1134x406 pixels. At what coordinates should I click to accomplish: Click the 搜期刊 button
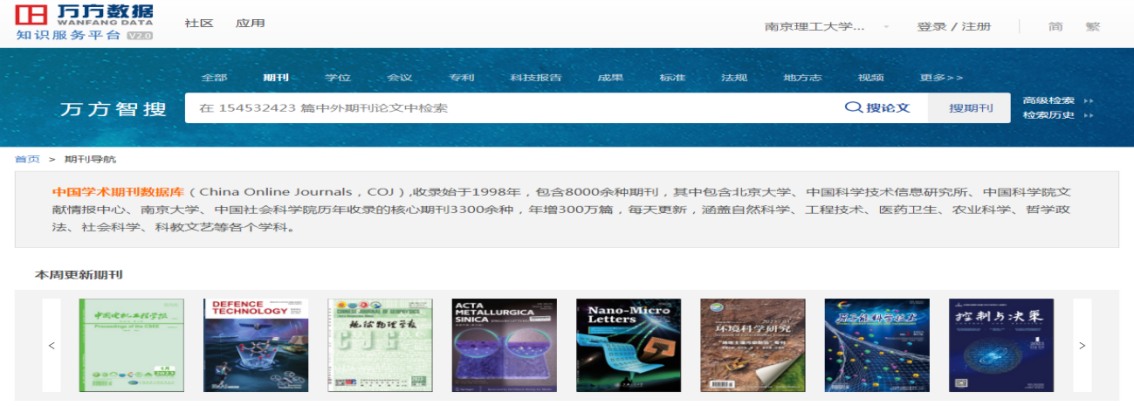(970, 108)
